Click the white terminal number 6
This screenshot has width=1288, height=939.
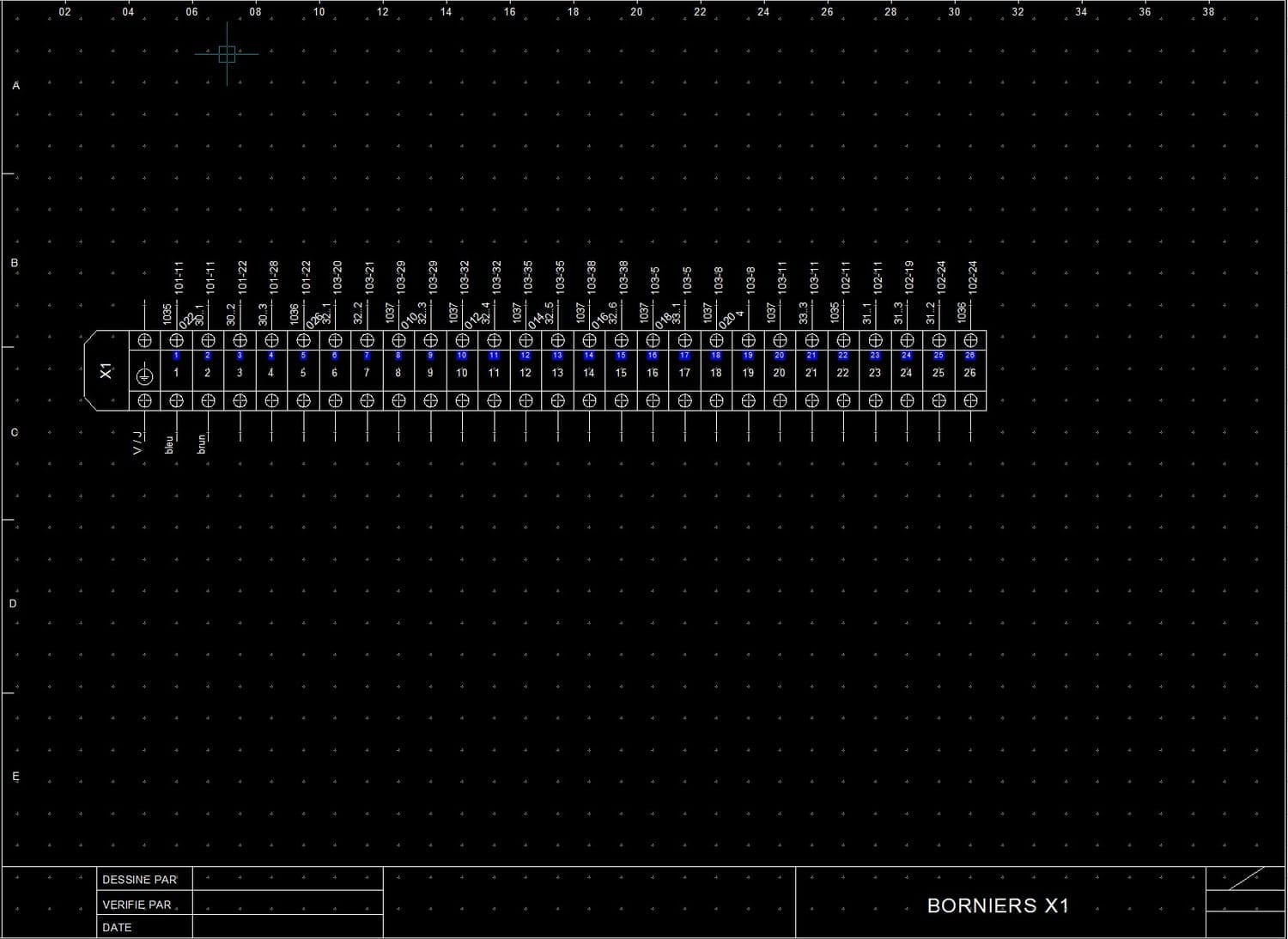point(335,373)
